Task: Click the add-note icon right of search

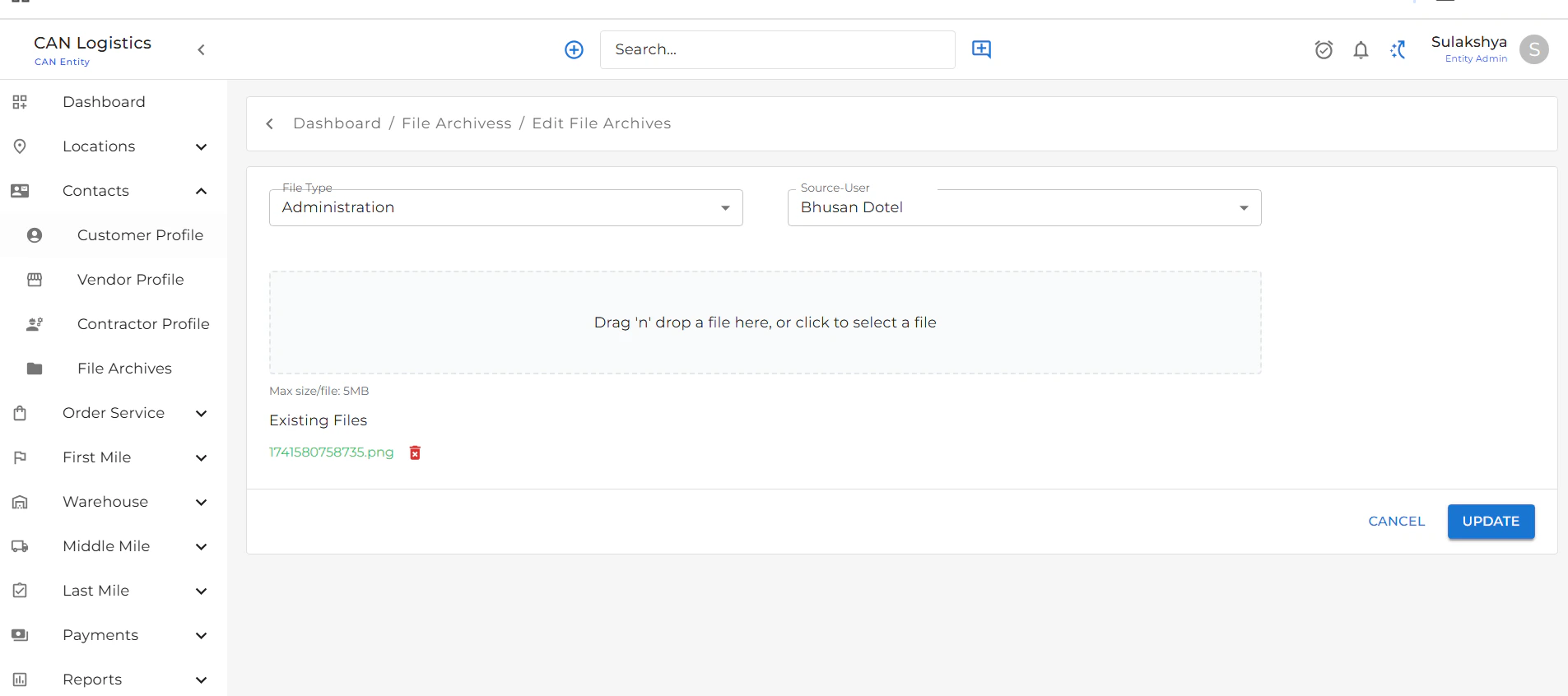Action: point(981,49)
